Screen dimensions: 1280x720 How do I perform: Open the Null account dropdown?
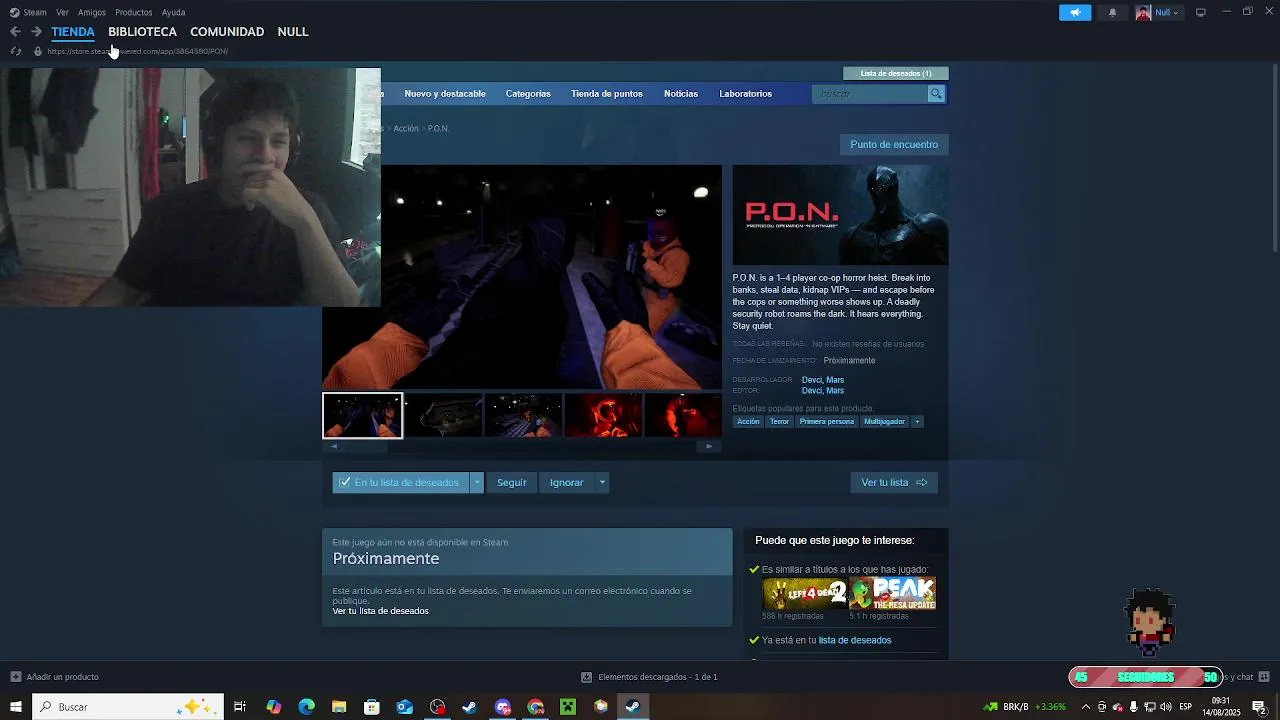(1158, 12)
